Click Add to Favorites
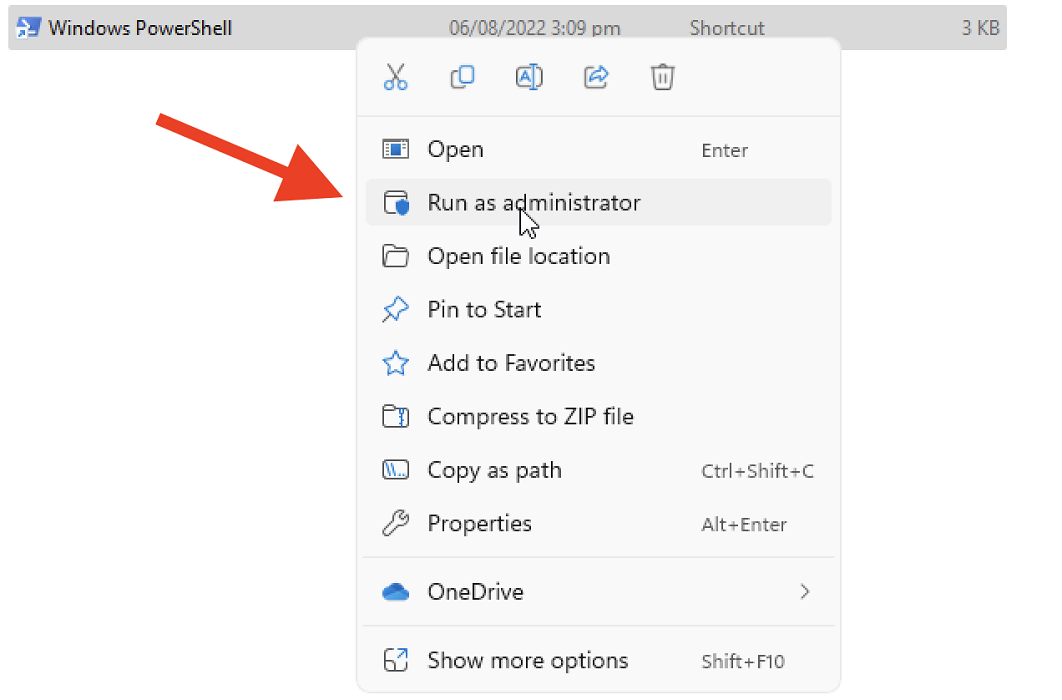Image resolution: width=1062 pixels, height=700 pixels. 511,363
